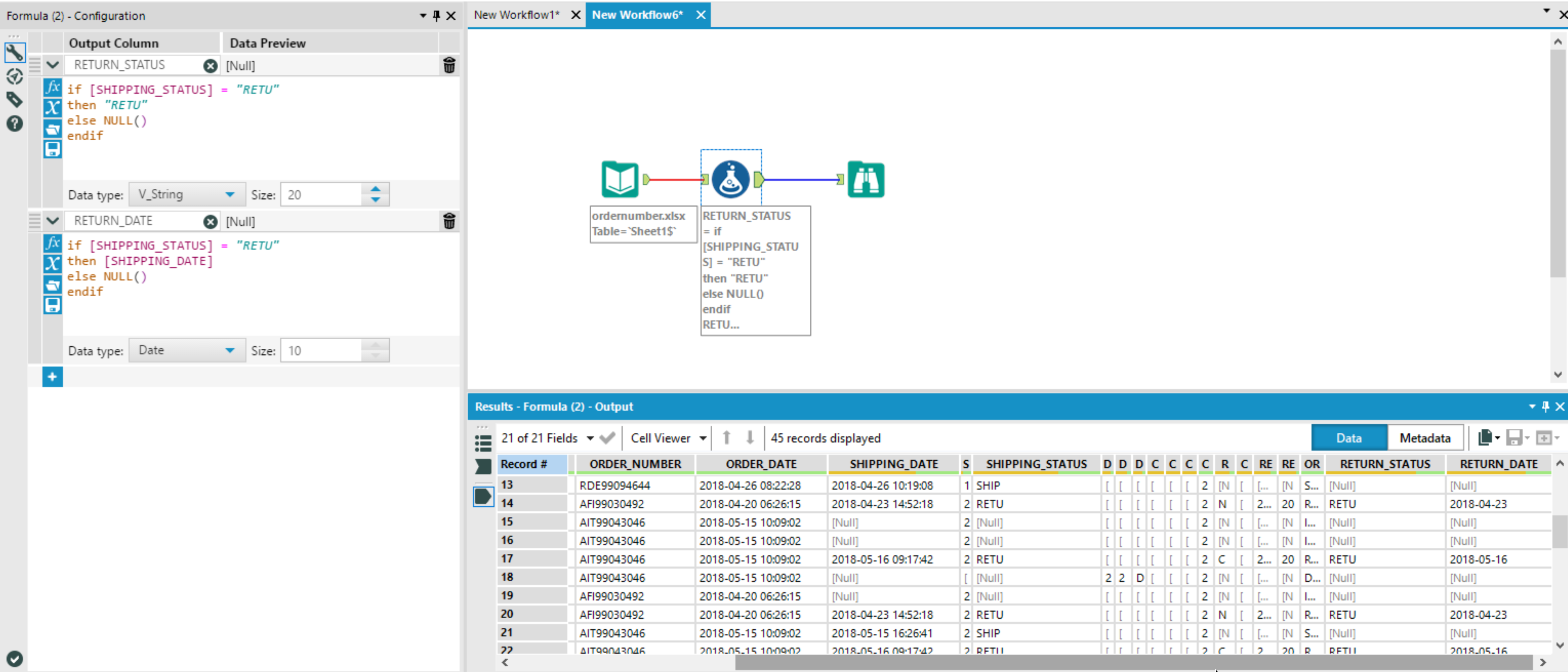Image resolution: width=1568 pixels, height=672 pixels.
Task: Unpin the Results output panel
Action: (x=1545, y=407)
